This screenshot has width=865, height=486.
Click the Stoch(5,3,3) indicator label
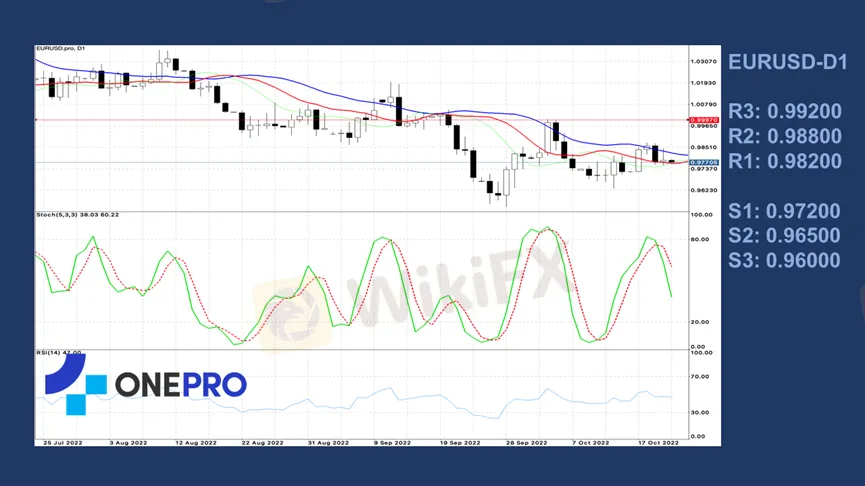pyautogui.click(x=77, y=214)
